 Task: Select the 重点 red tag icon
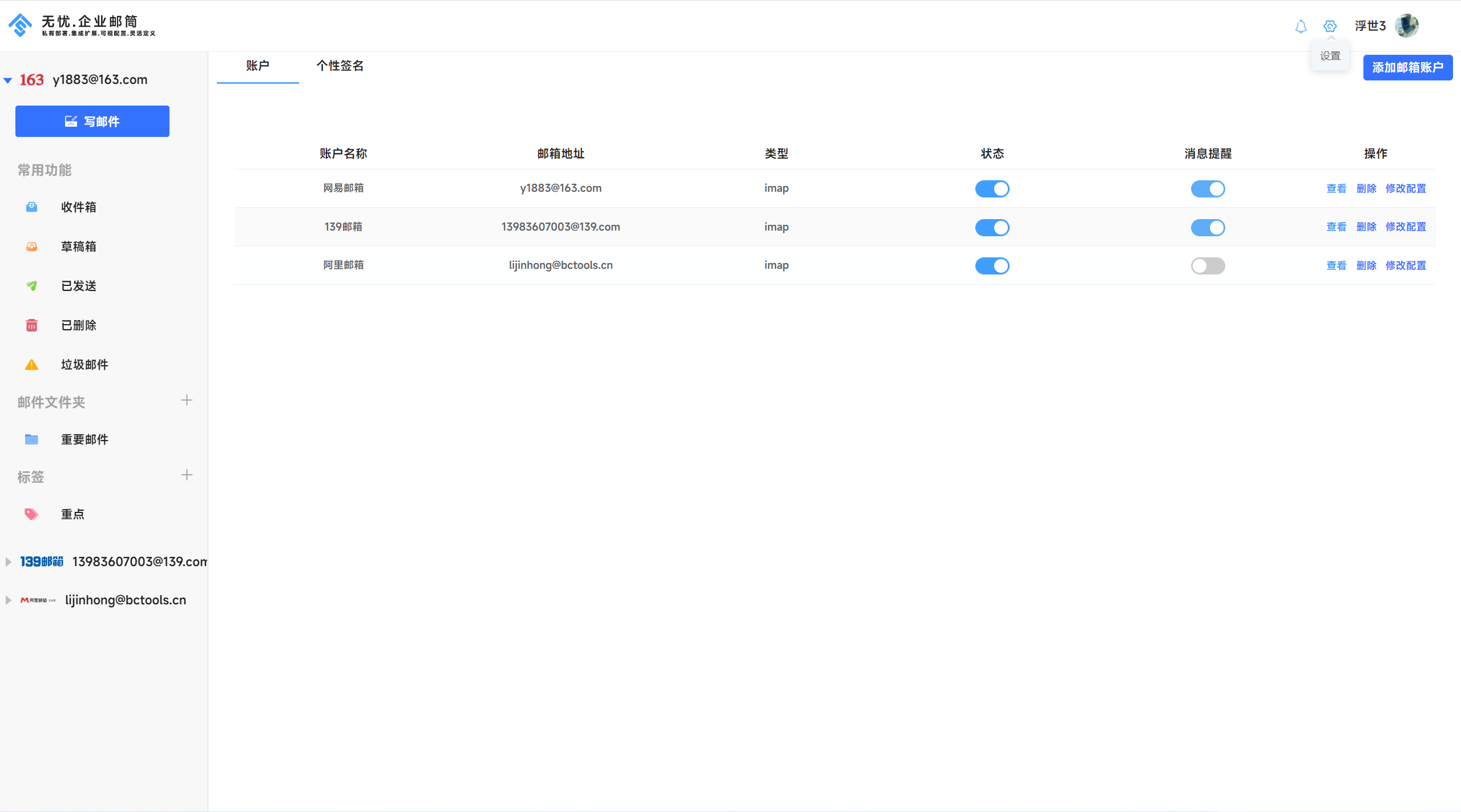tap(31, 514)
